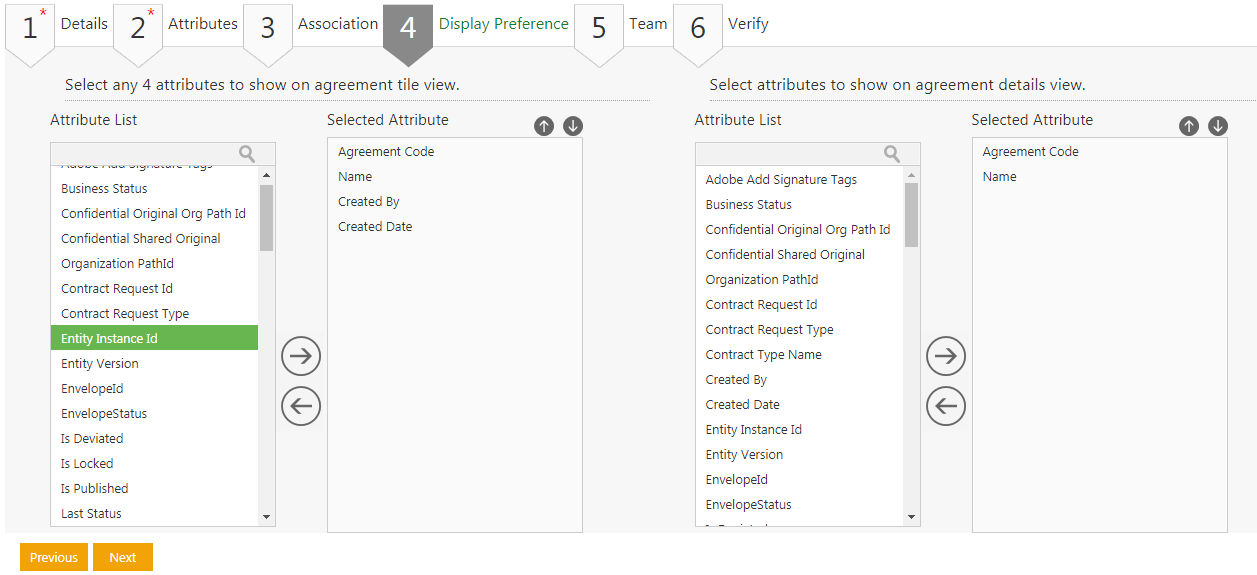
Task: Select Is Locked in tile attribute list
Action: click(87, 464)
